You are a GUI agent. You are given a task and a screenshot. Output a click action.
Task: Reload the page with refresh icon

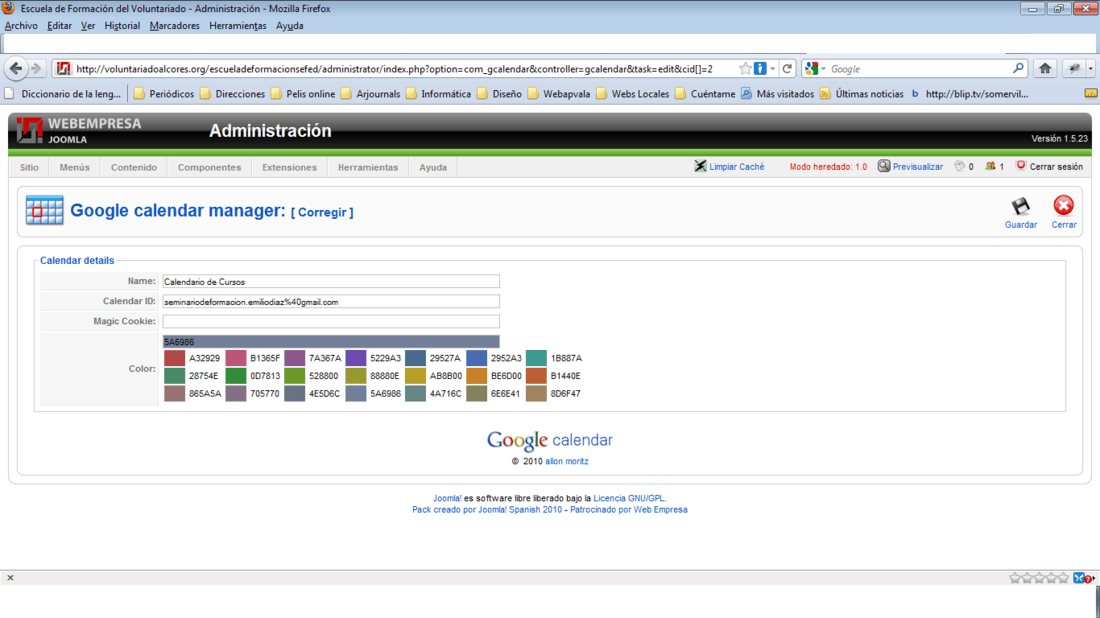click(787, 69)
